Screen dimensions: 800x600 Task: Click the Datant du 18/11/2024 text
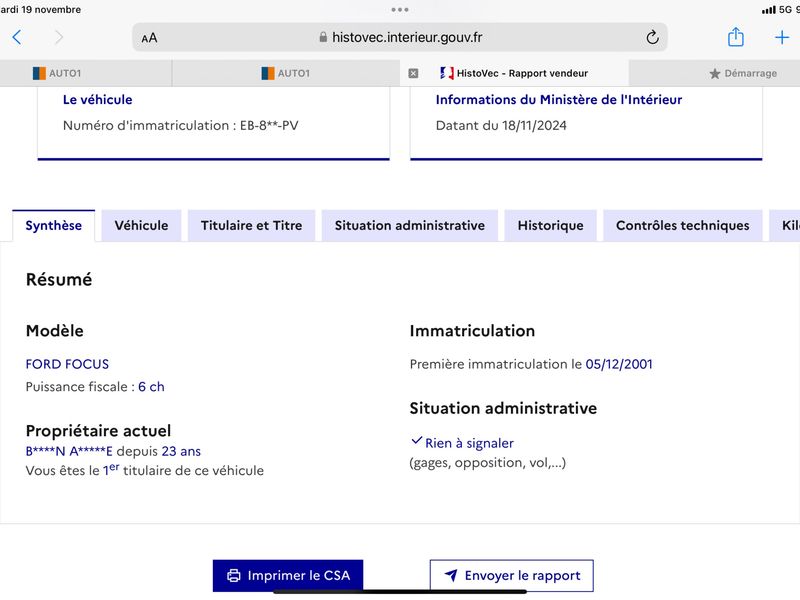pos(501,126)
